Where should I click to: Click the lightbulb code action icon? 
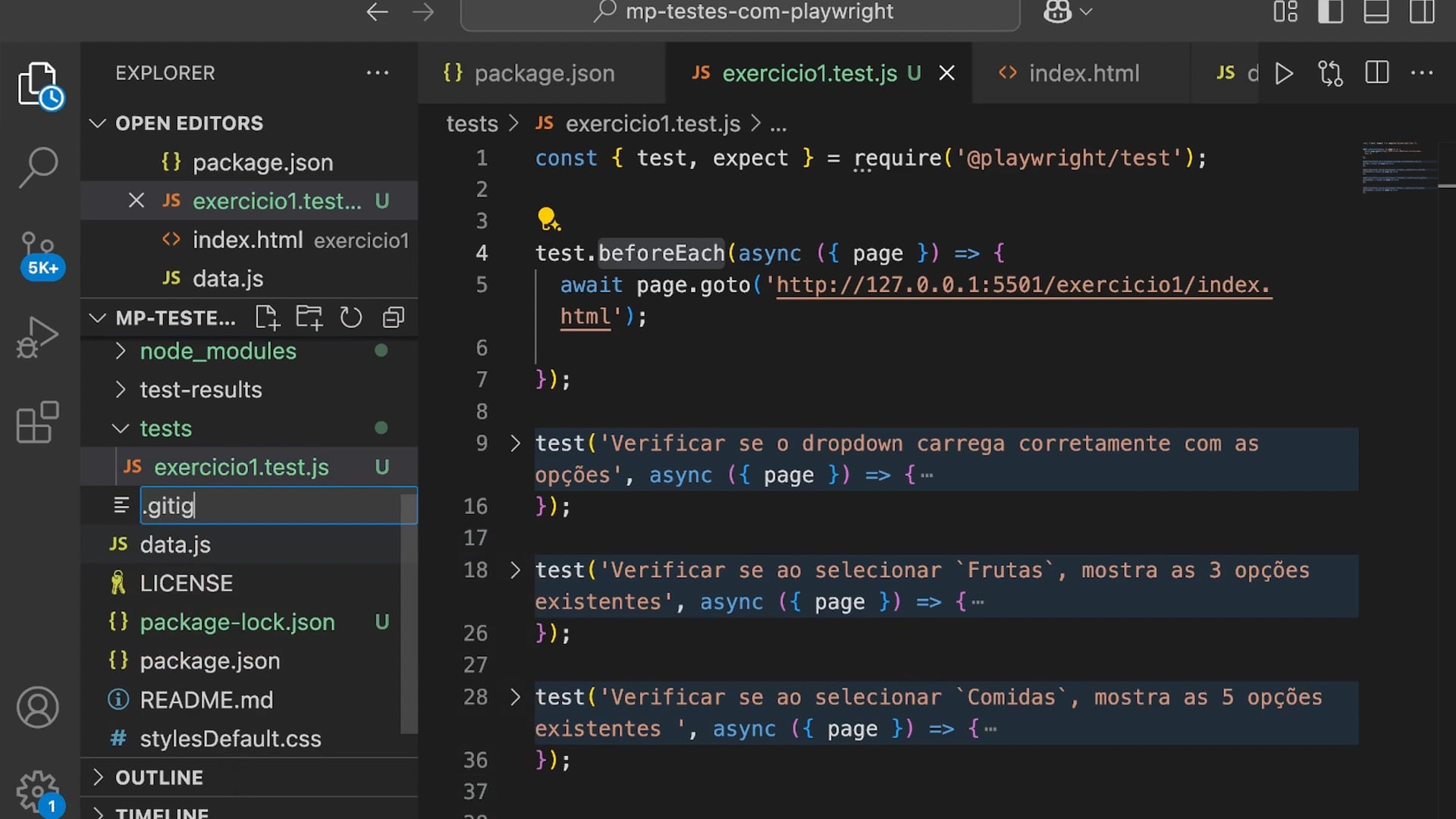click(548, 220)
